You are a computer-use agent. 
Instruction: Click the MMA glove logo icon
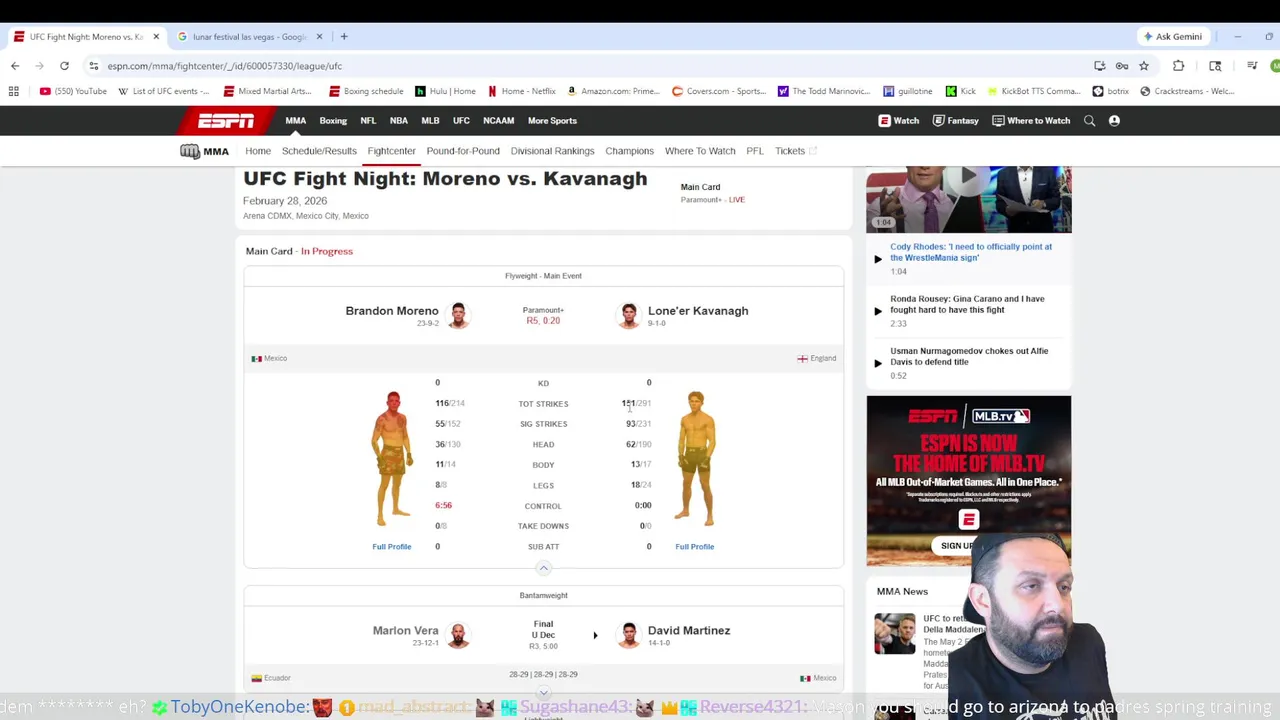pyautogui.click(x=190, y=151)
